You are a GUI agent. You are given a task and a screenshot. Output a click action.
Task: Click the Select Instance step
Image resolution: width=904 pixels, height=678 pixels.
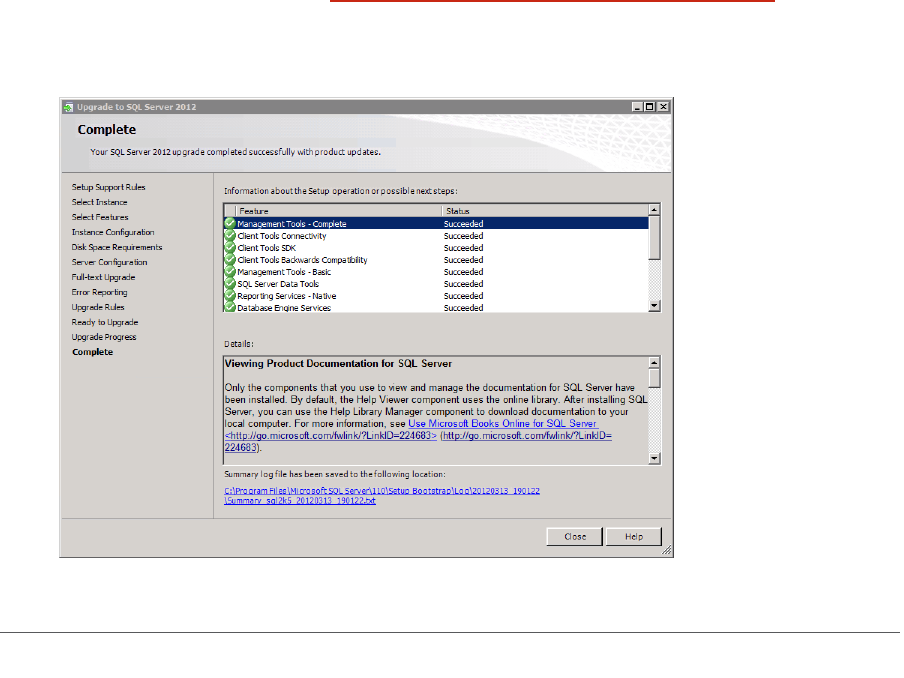[x=99, y=202]
